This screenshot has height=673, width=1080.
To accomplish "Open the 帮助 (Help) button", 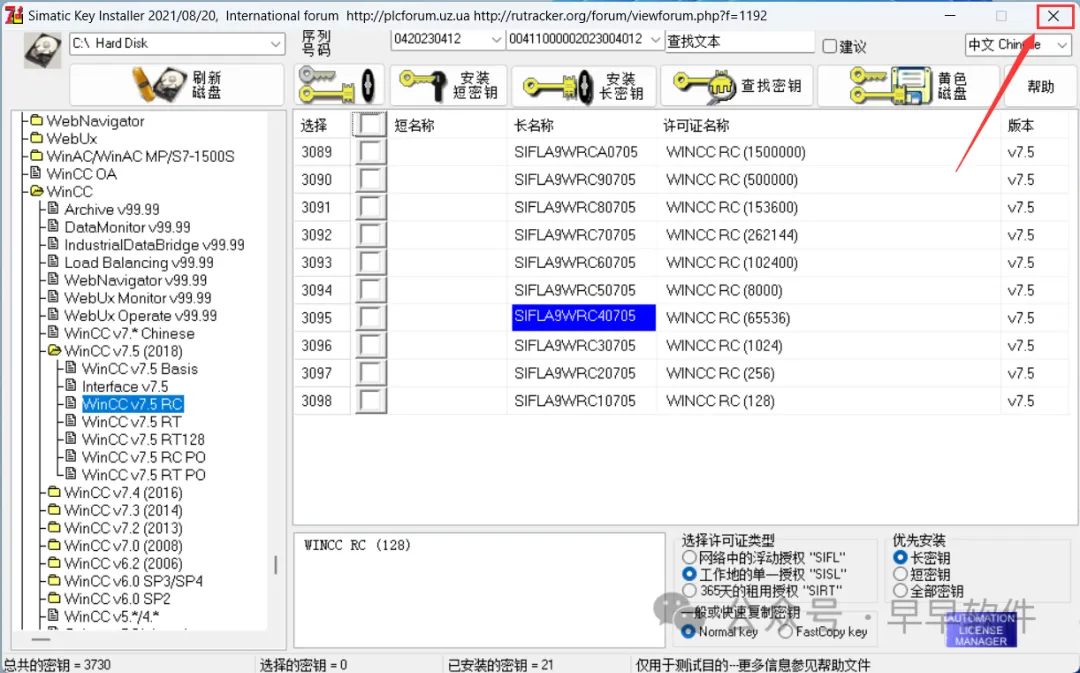I will point(1040,85).
